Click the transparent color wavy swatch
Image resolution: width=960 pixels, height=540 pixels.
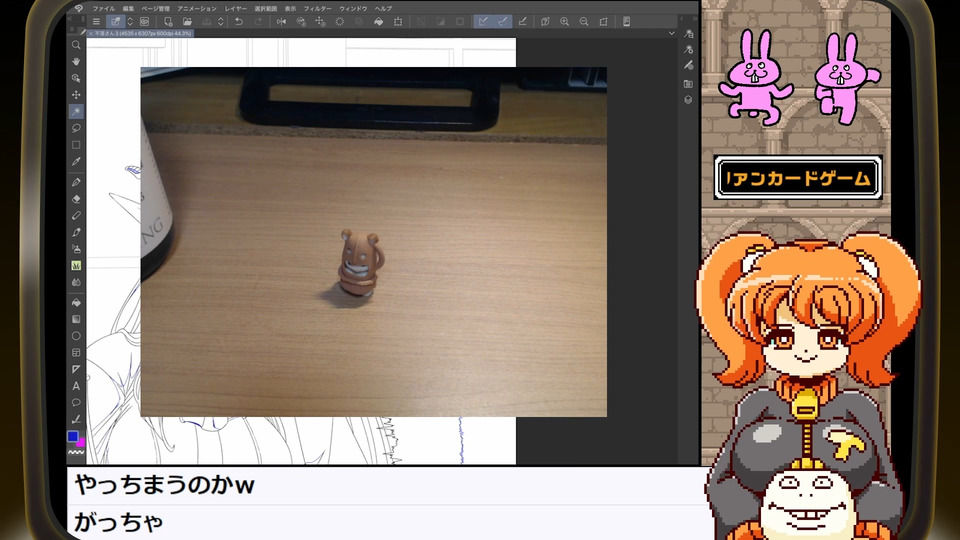pos(76,452)
